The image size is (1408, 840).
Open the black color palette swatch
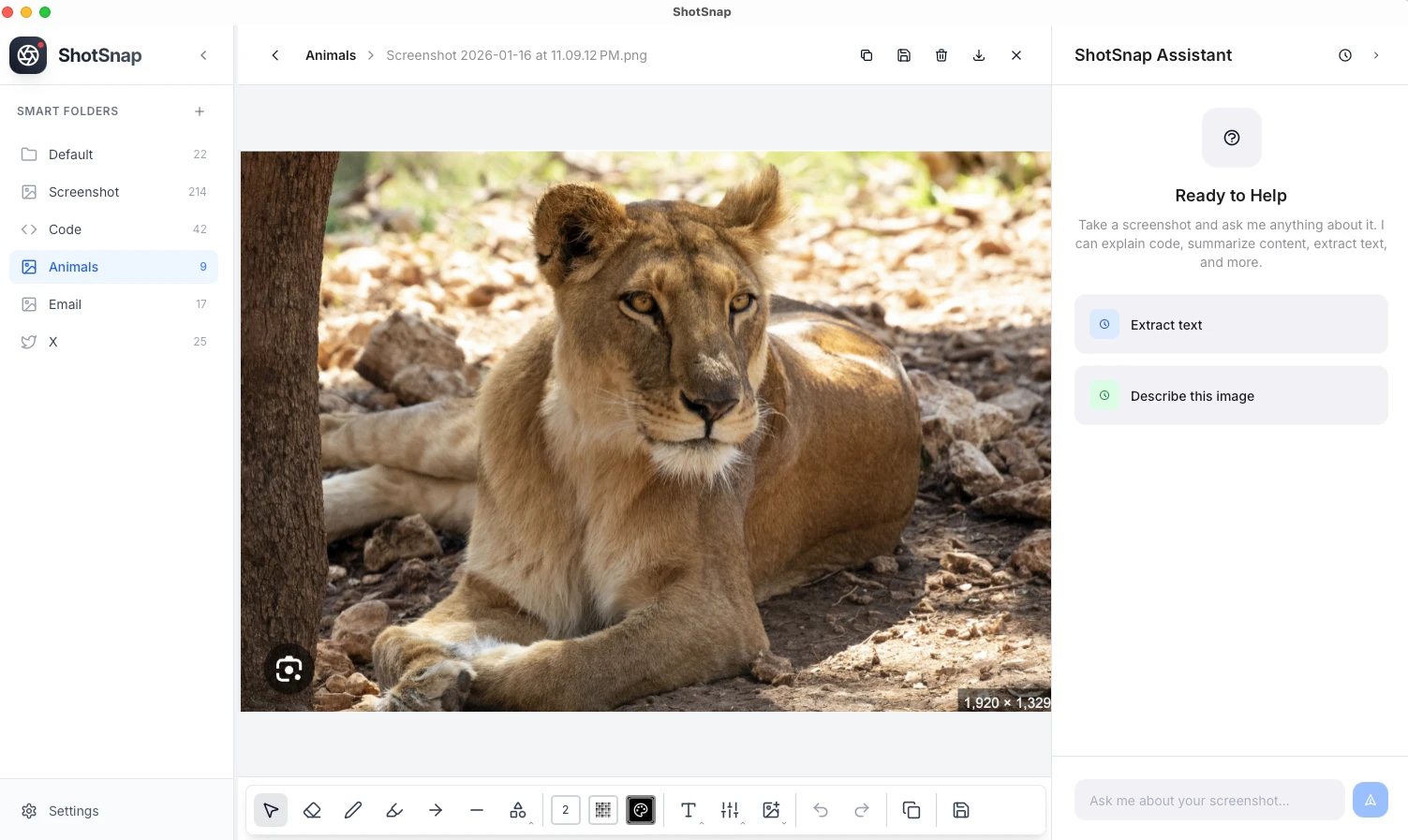(641, 810)
